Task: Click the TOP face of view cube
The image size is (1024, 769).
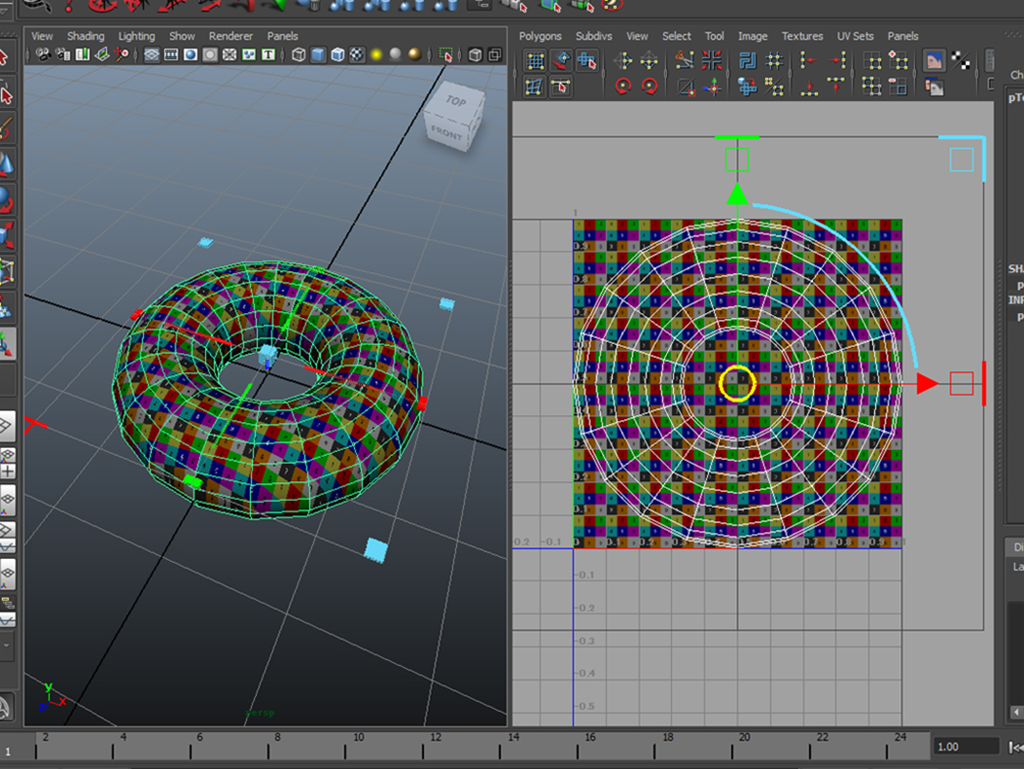Action: (x=456, y=100)
